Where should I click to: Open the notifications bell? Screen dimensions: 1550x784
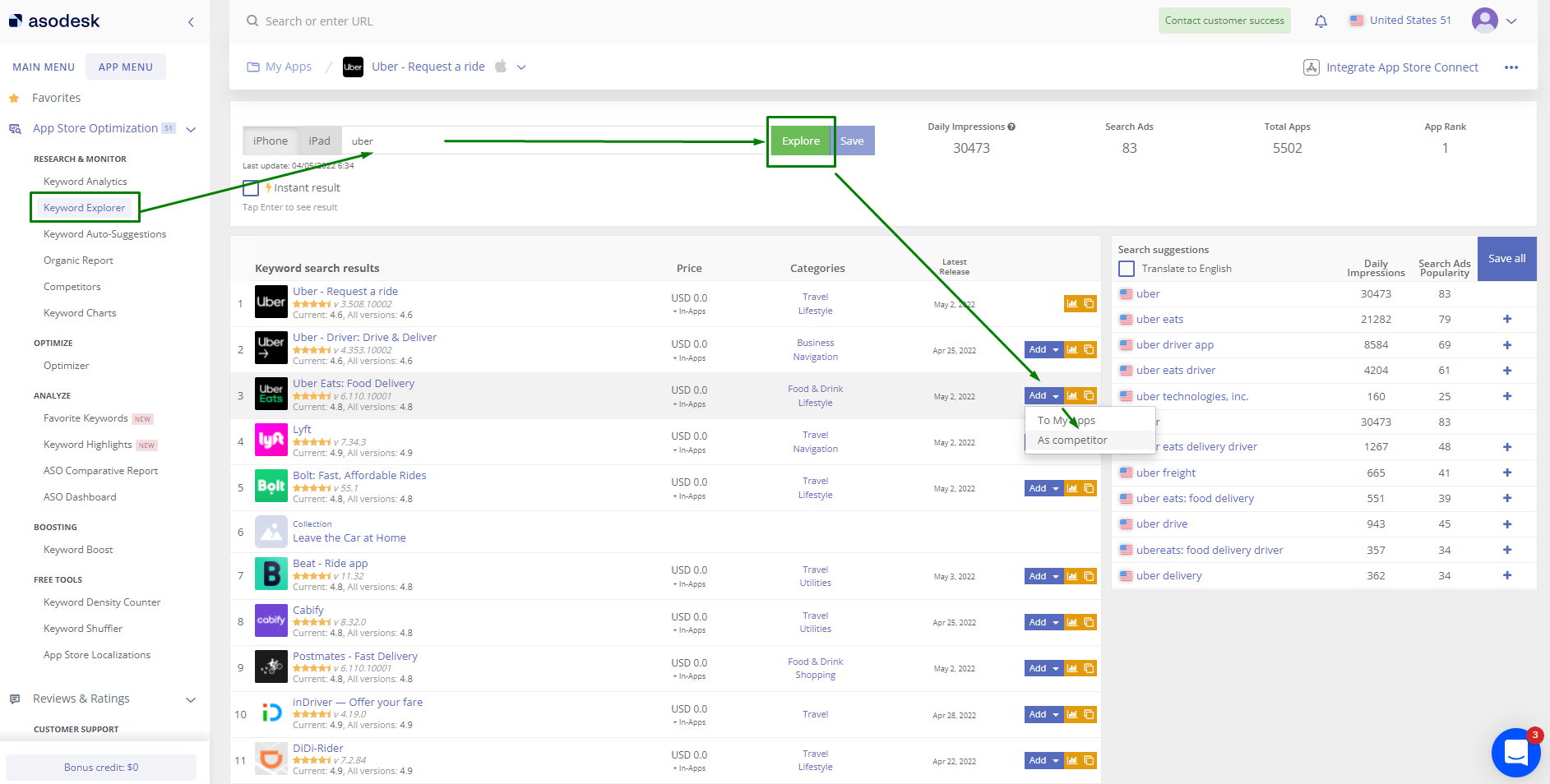coord(1321,21)
